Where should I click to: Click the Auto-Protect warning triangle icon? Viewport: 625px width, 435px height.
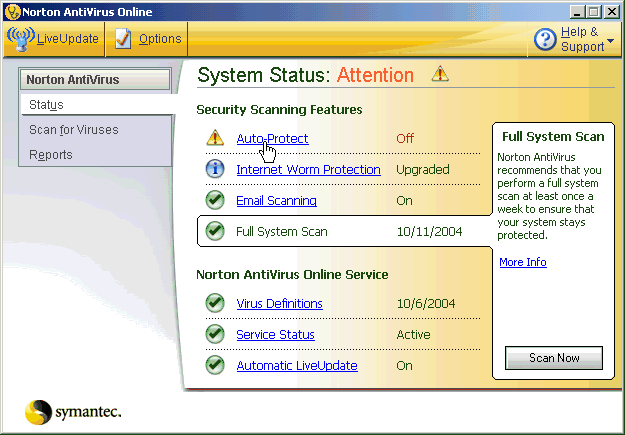pyautogui.click(x=214, y=138)
